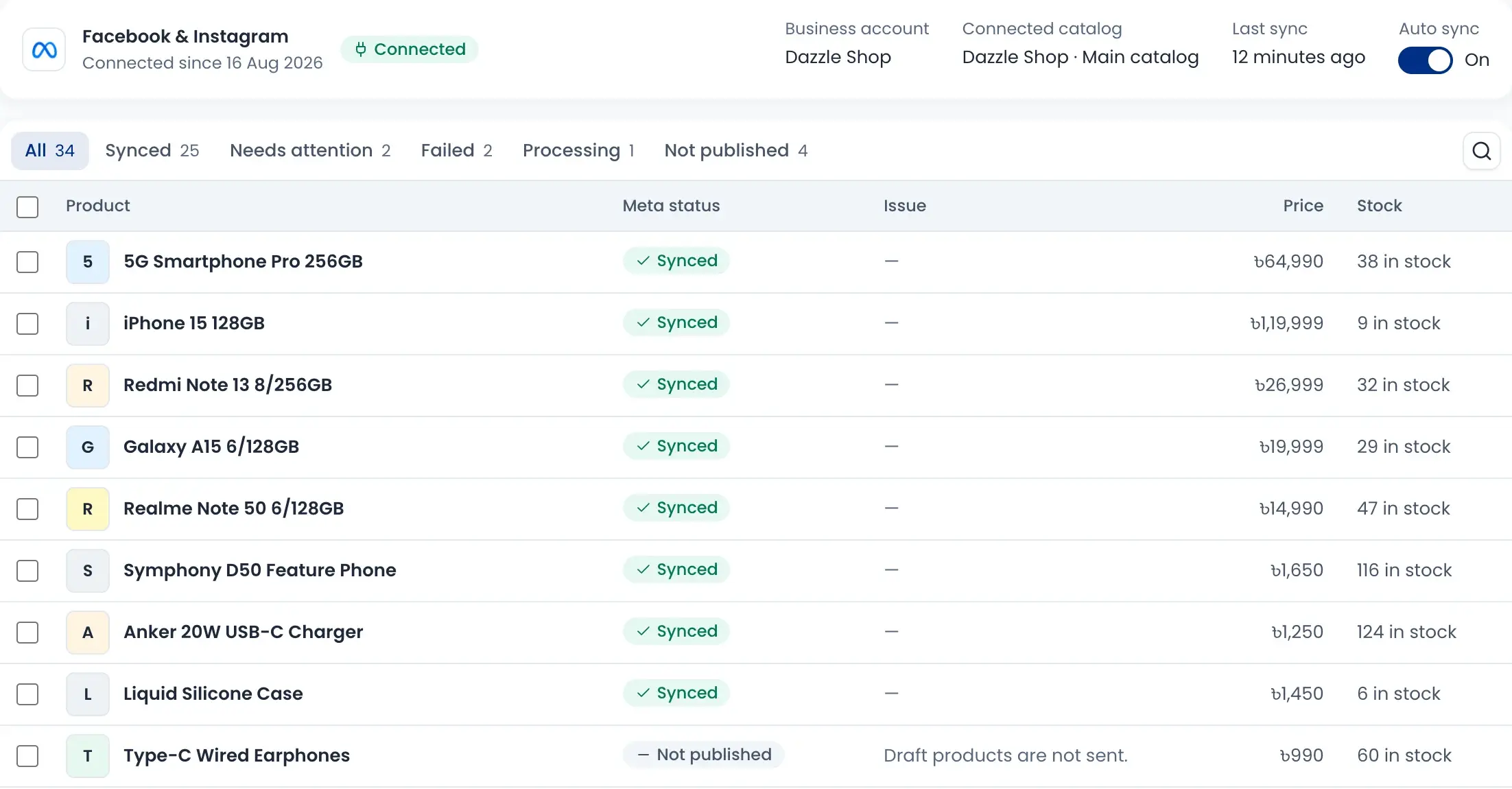Open Type-C Wired Earphones product name

[237, 755]
